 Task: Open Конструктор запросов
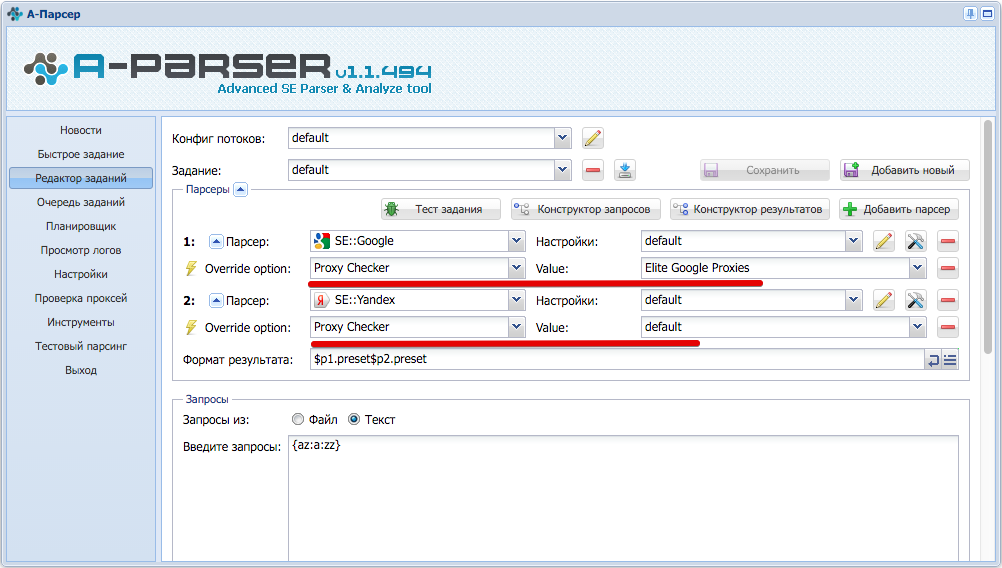[585, 209]
